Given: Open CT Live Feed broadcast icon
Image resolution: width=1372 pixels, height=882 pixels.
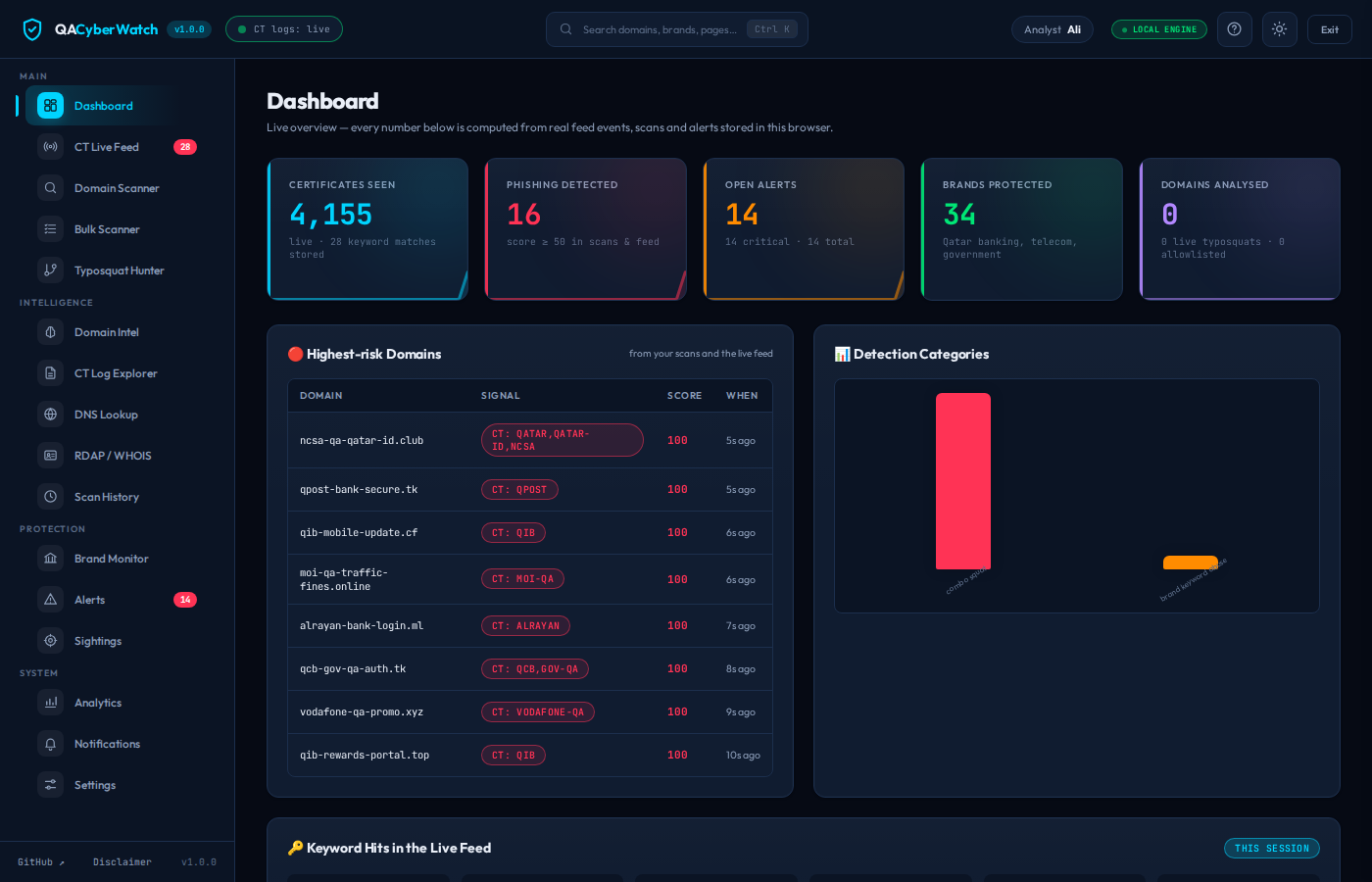Looking at the screenshot, I should click(x=51, y=147).
